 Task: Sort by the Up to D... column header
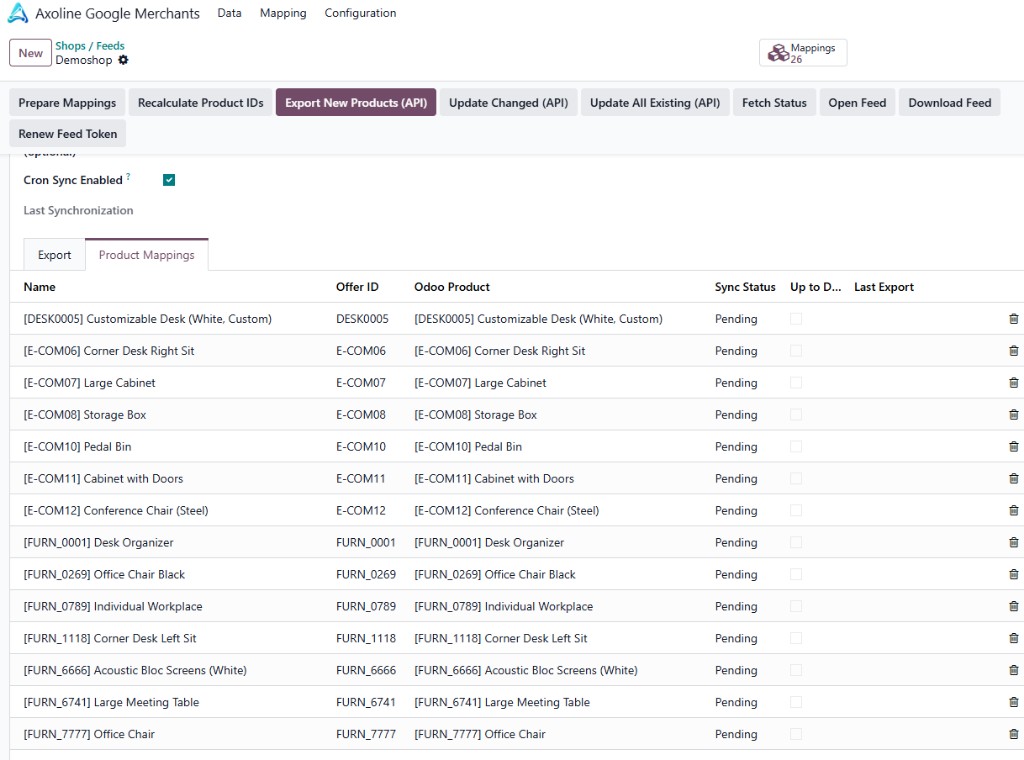tap(816, 287)
